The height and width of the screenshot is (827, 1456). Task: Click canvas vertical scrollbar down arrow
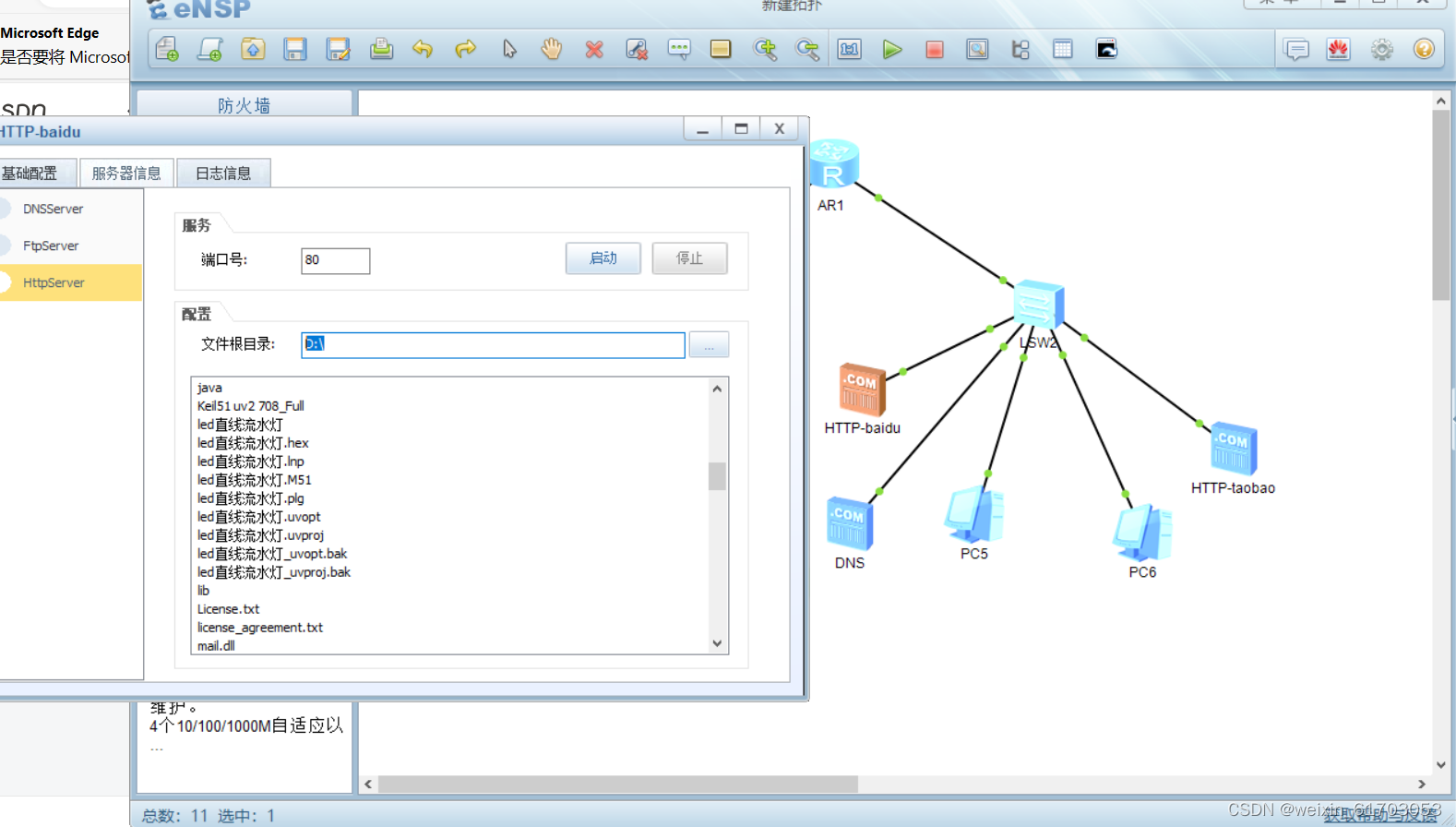point(1441,764)
